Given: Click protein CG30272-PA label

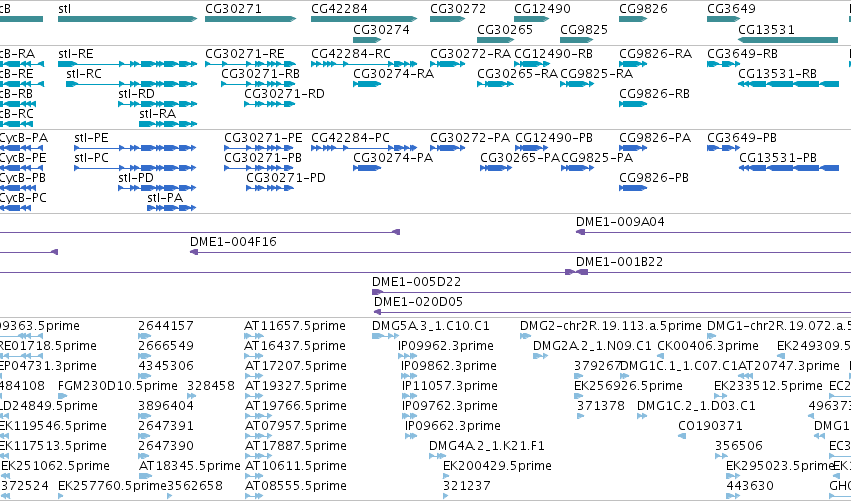Looking at the screenshot, I should click(x=470, y=138).
